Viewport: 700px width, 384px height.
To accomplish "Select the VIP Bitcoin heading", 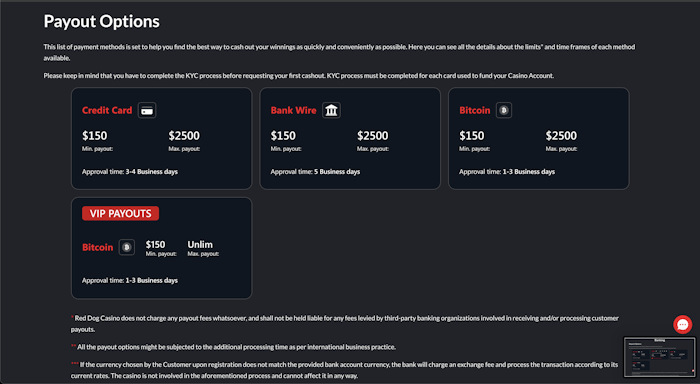I will 97,247.
